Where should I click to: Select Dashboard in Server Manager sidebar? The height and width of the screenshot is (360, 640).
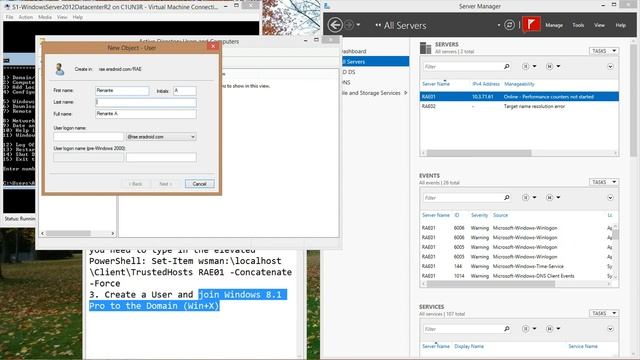point(353,51)
